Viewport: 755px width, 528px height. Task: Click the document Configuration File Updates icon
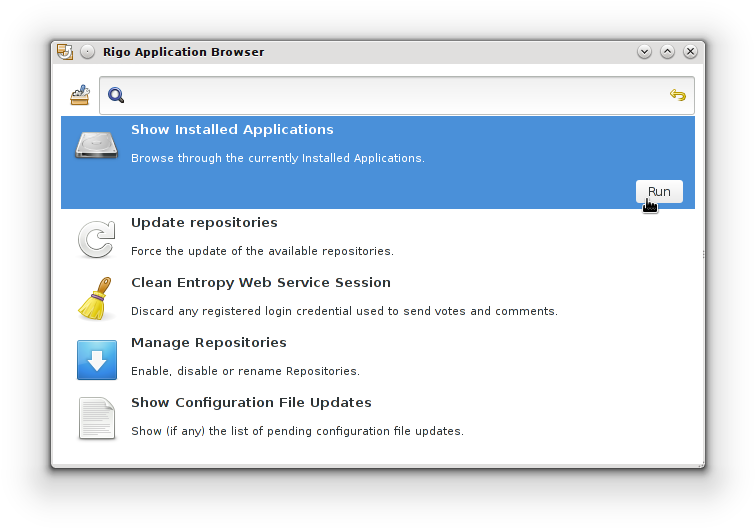coord(97,418)
